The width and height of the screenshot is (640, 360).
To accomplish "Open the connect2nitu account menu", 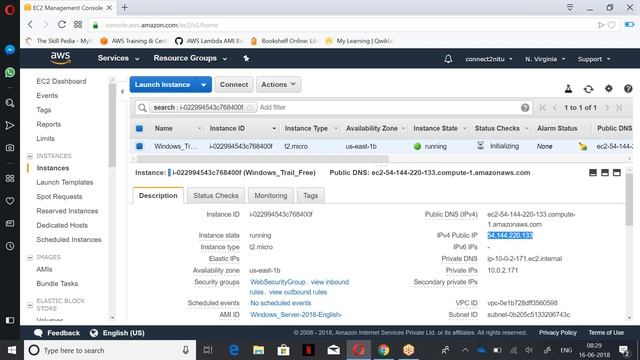I will pos(489,59).
